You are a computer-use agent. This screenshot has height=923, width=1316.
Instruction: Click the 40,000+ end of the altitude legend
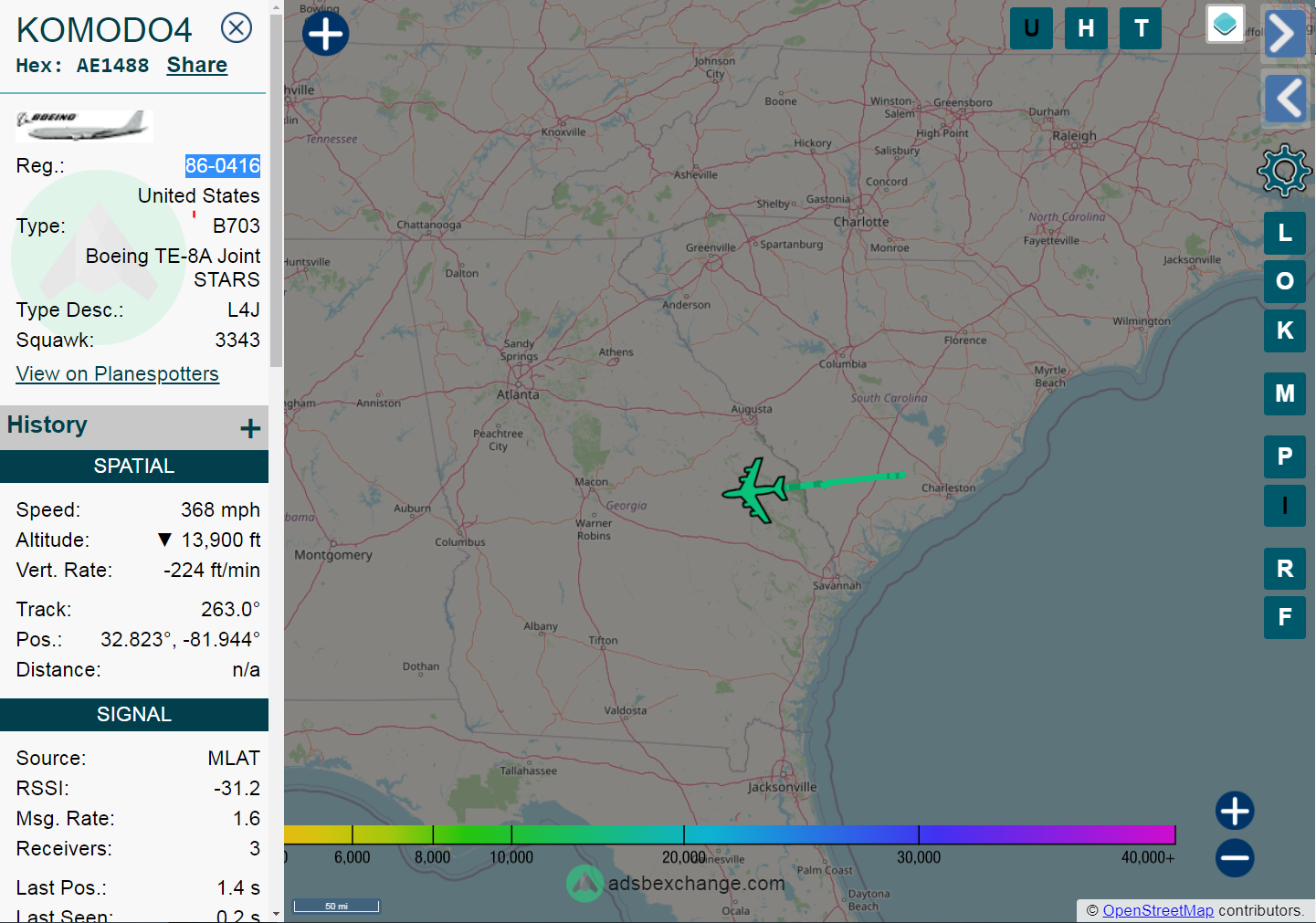coord(1148,857)
